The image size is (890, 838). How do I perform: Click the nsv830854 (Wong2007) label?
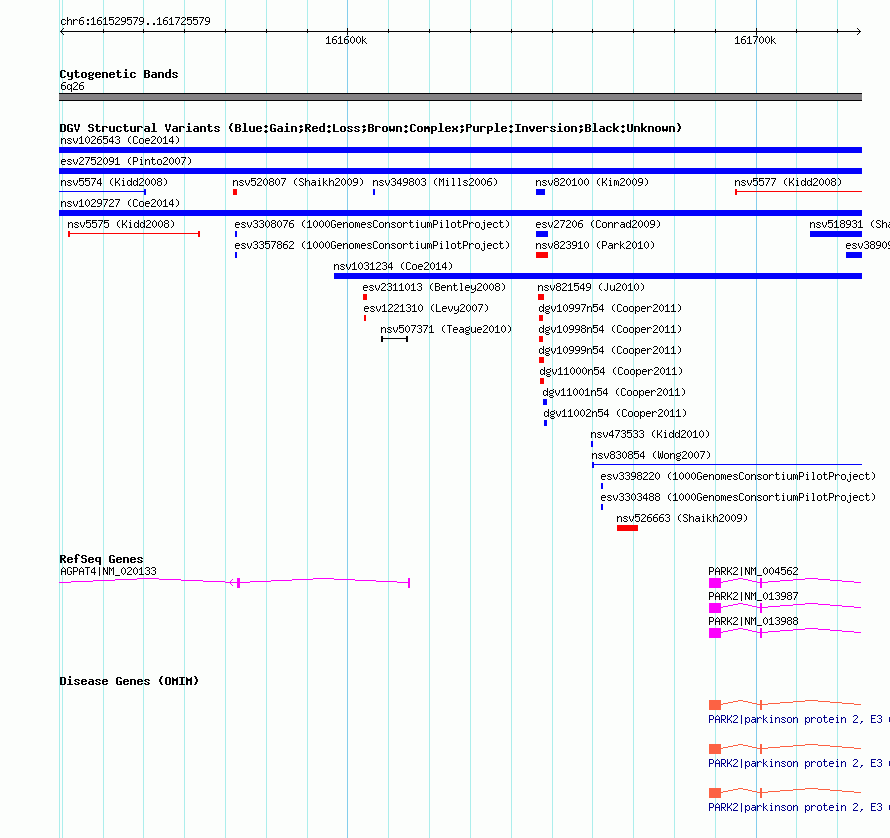(651, 455)
